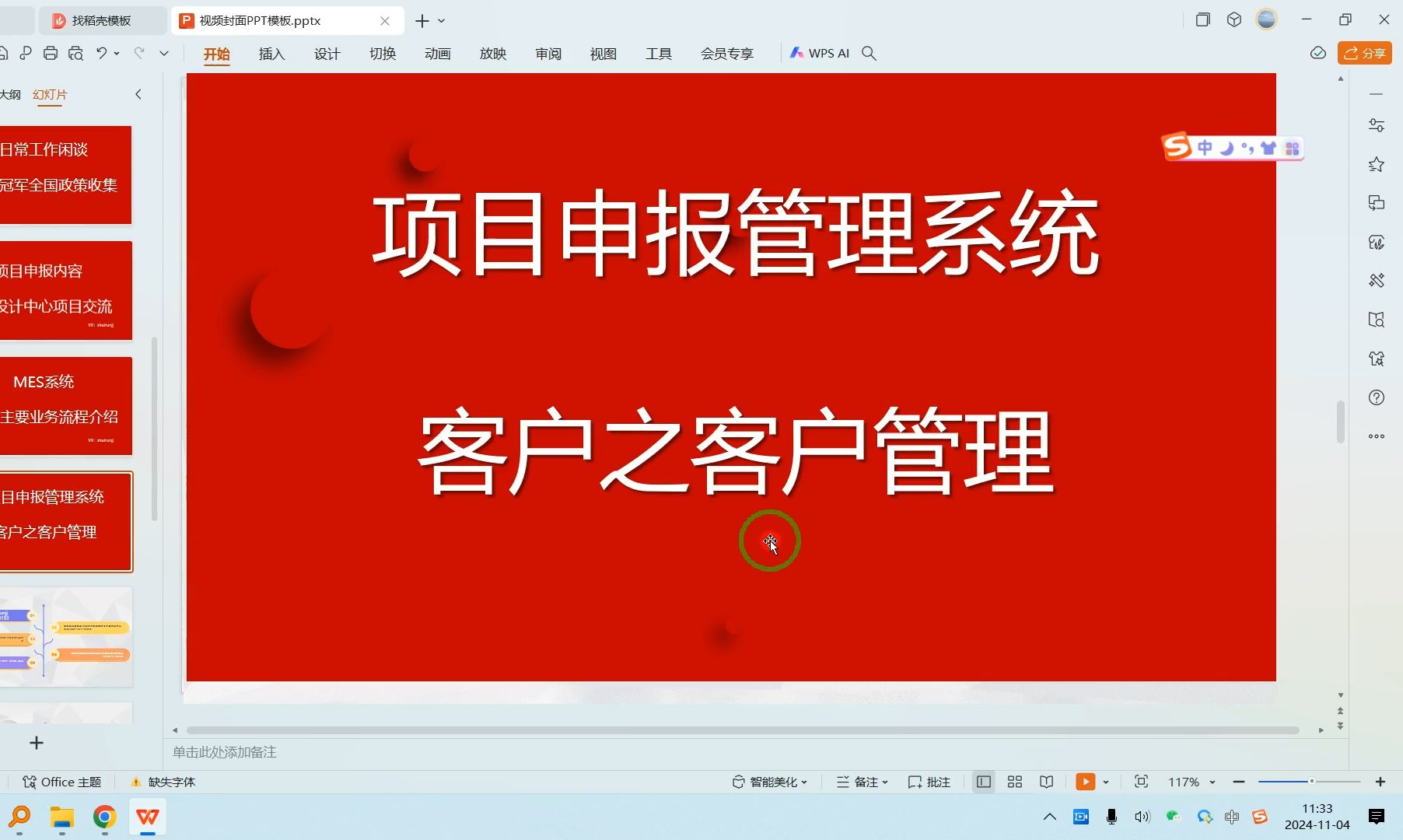Image resolution: width=1403 pixels, height=840 pixels.
Task: Open the 开始 ribbon tab
Action: click(x=217, y=54)
